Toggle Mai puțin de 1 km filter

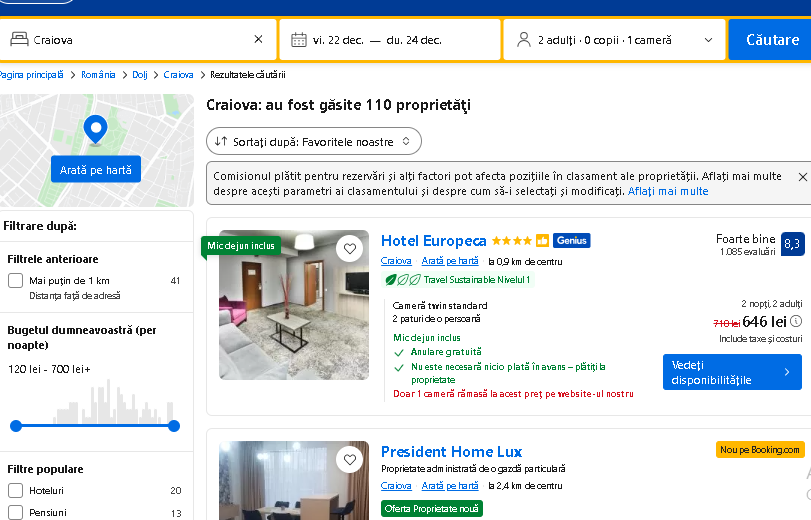point(16,280)
